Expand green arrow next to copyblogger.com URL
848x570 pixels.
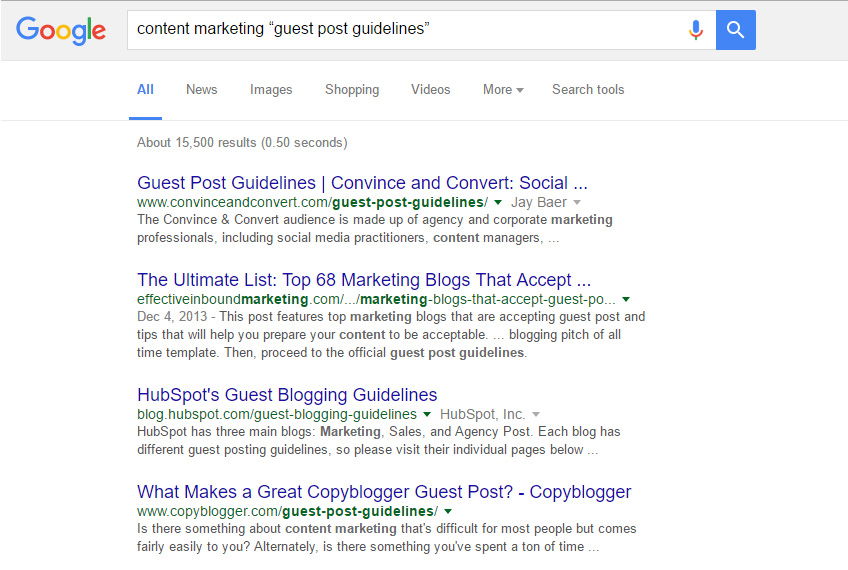[448, 511]
